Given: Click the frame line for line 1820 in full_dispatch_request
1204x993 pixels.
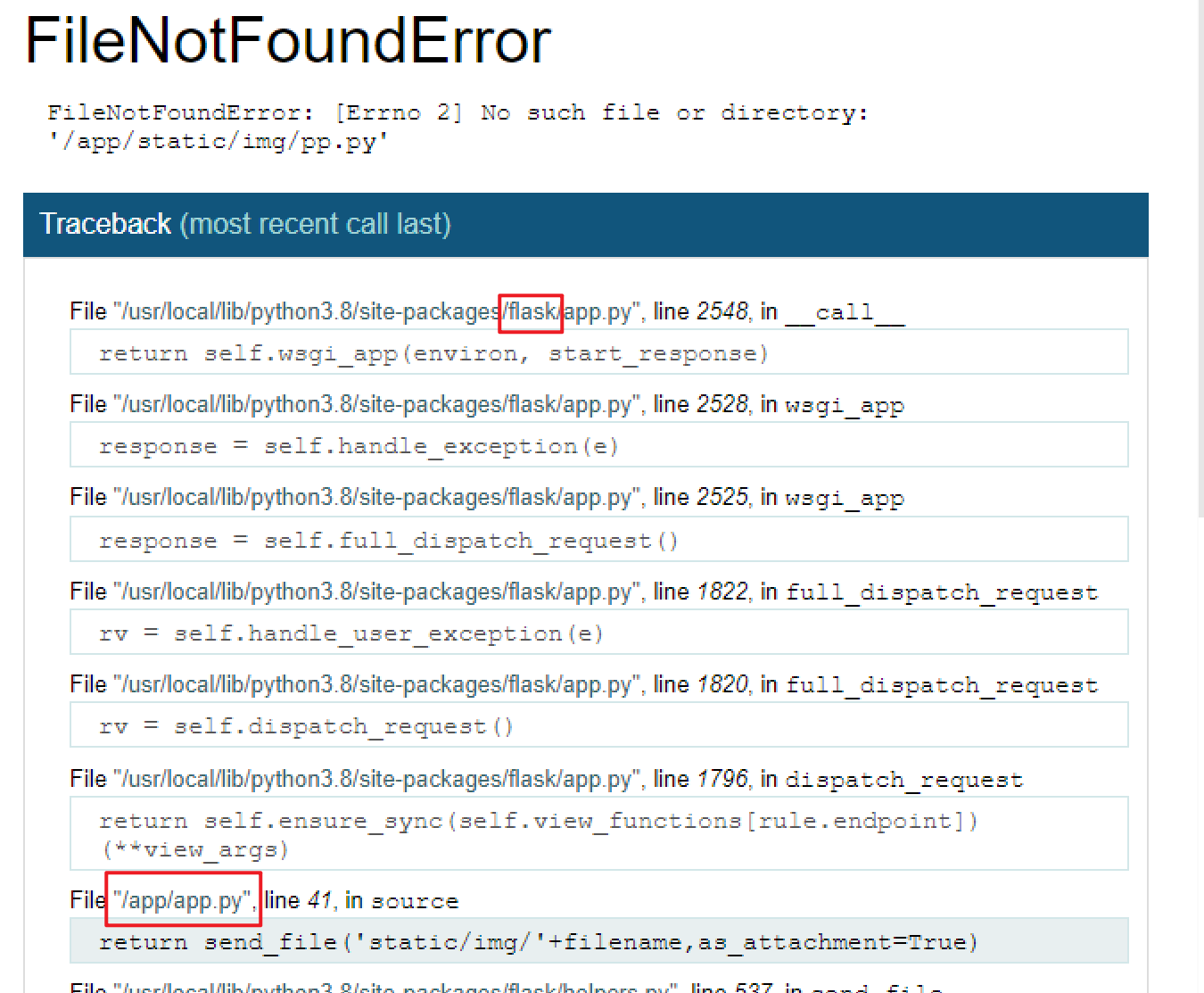Looking at the screenshot, I should 583,684.
